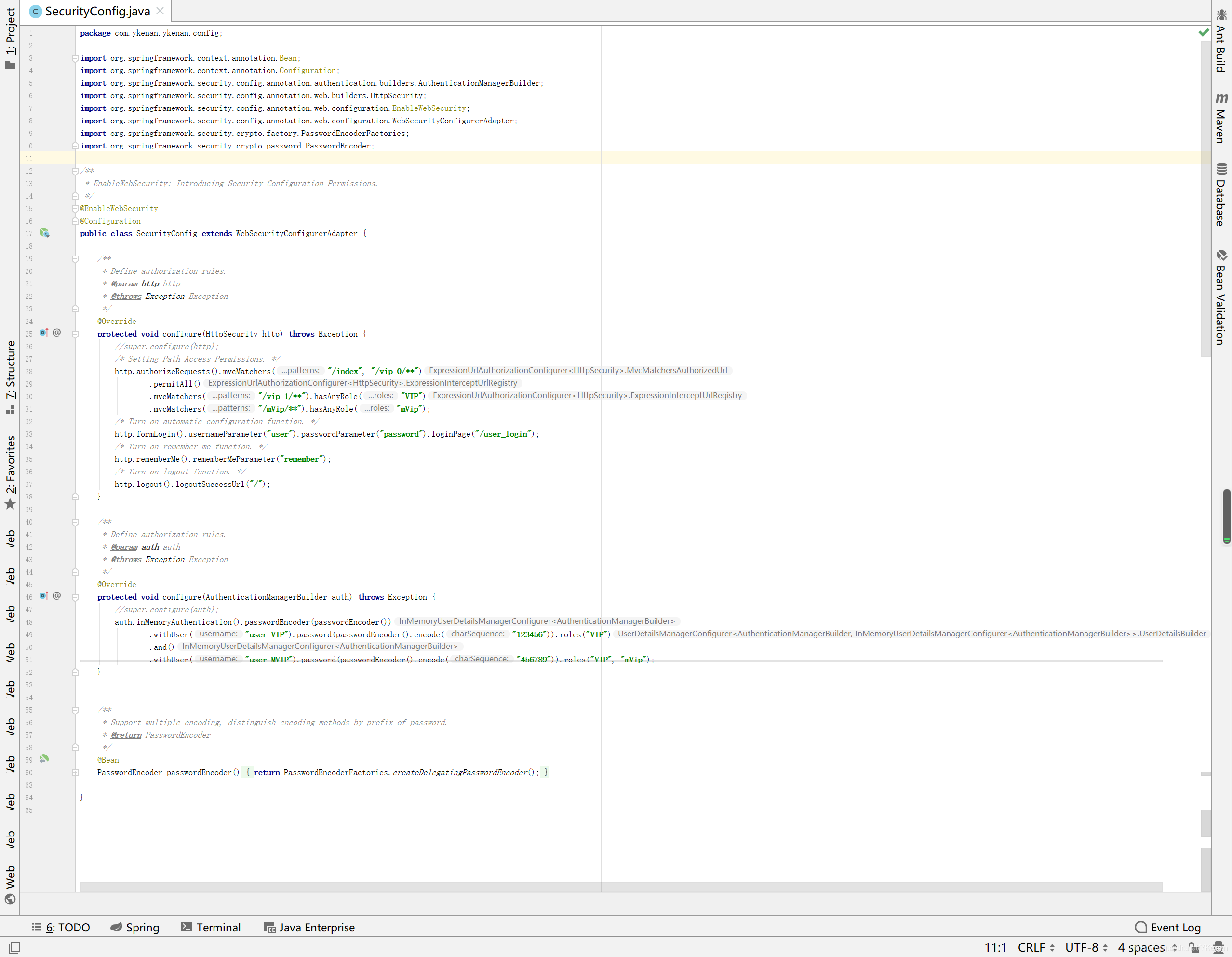
Task: Open the Ant Build tool window
Action: pos(1221,40)
